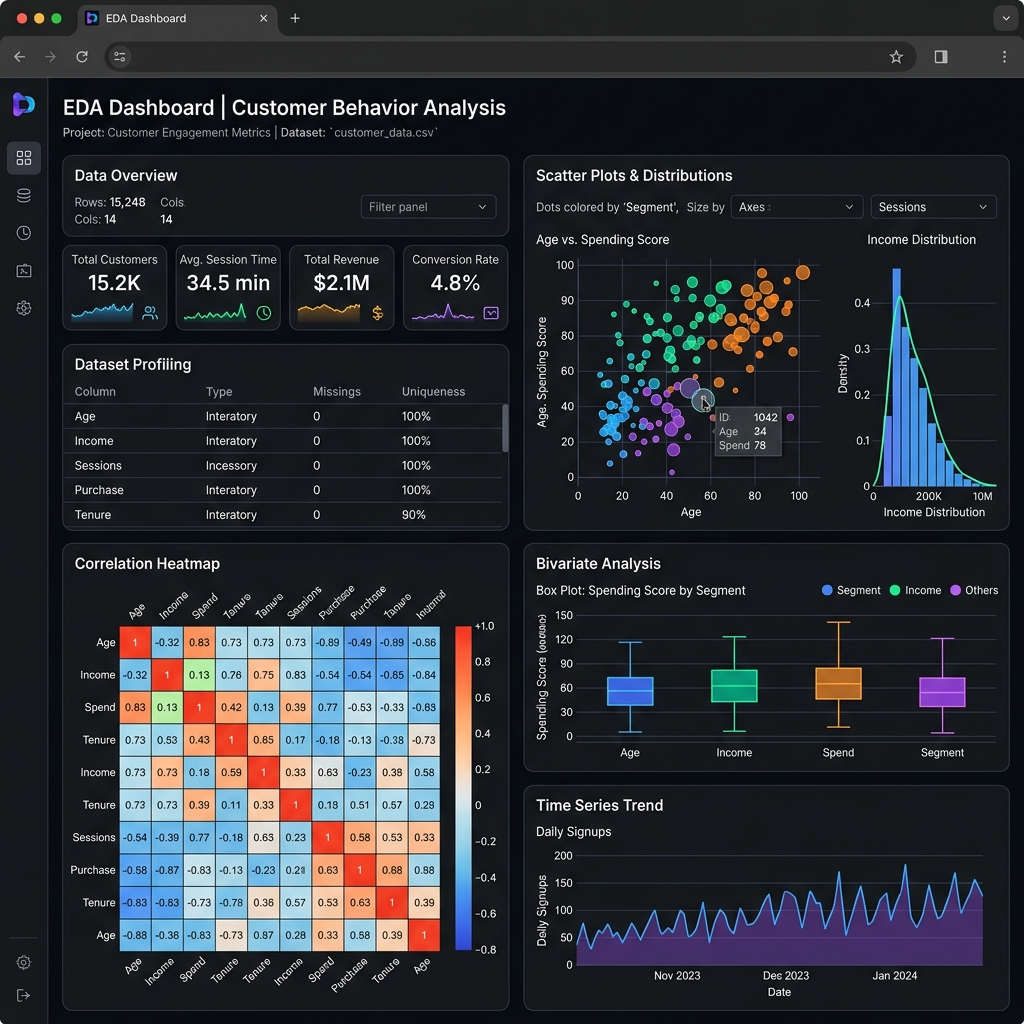The height and width of the screenshot is (1024, 1024).
Task: Click the Type column header
Action: 219,392
